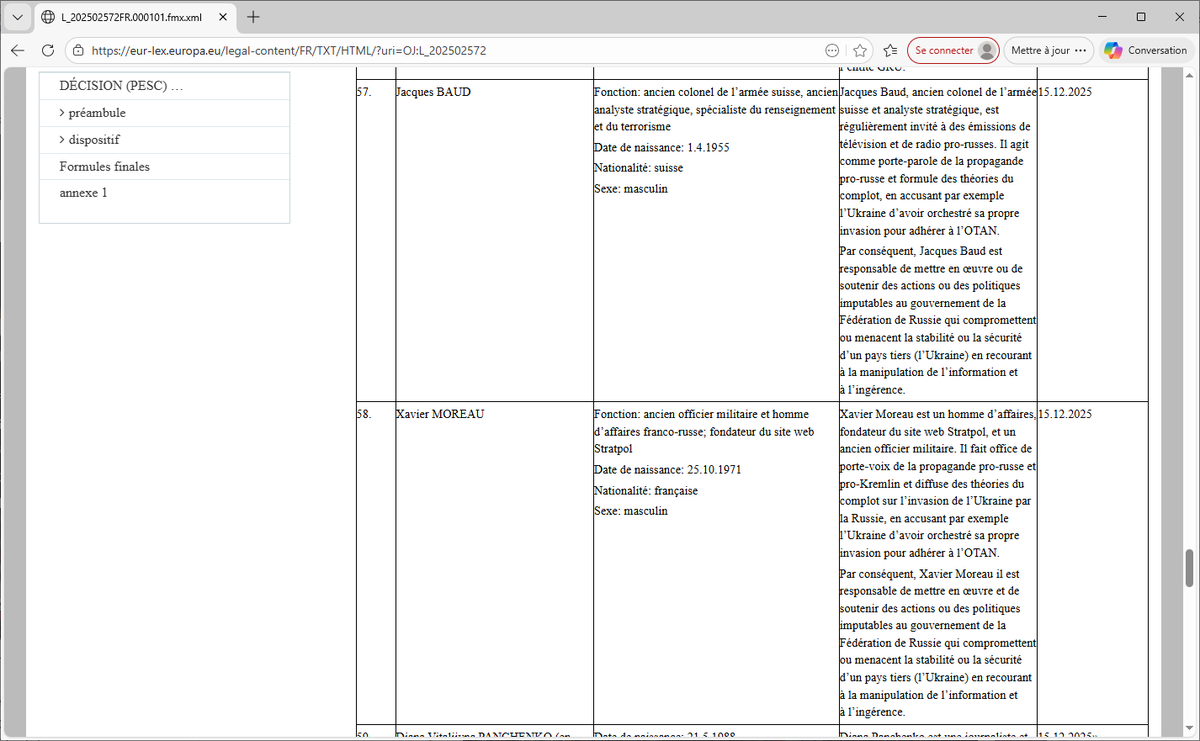
Task: Click entry number 57.
Action: (366, 92)
